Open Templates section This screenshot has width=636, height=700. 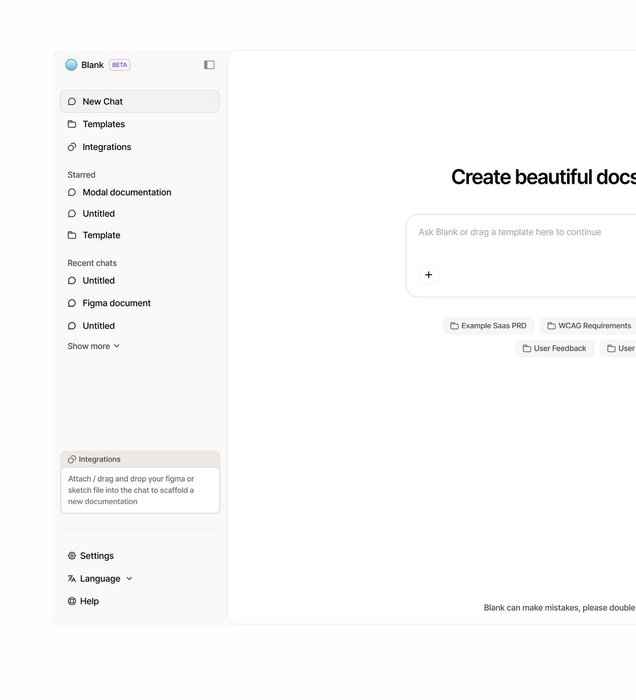tap(140, 124)
